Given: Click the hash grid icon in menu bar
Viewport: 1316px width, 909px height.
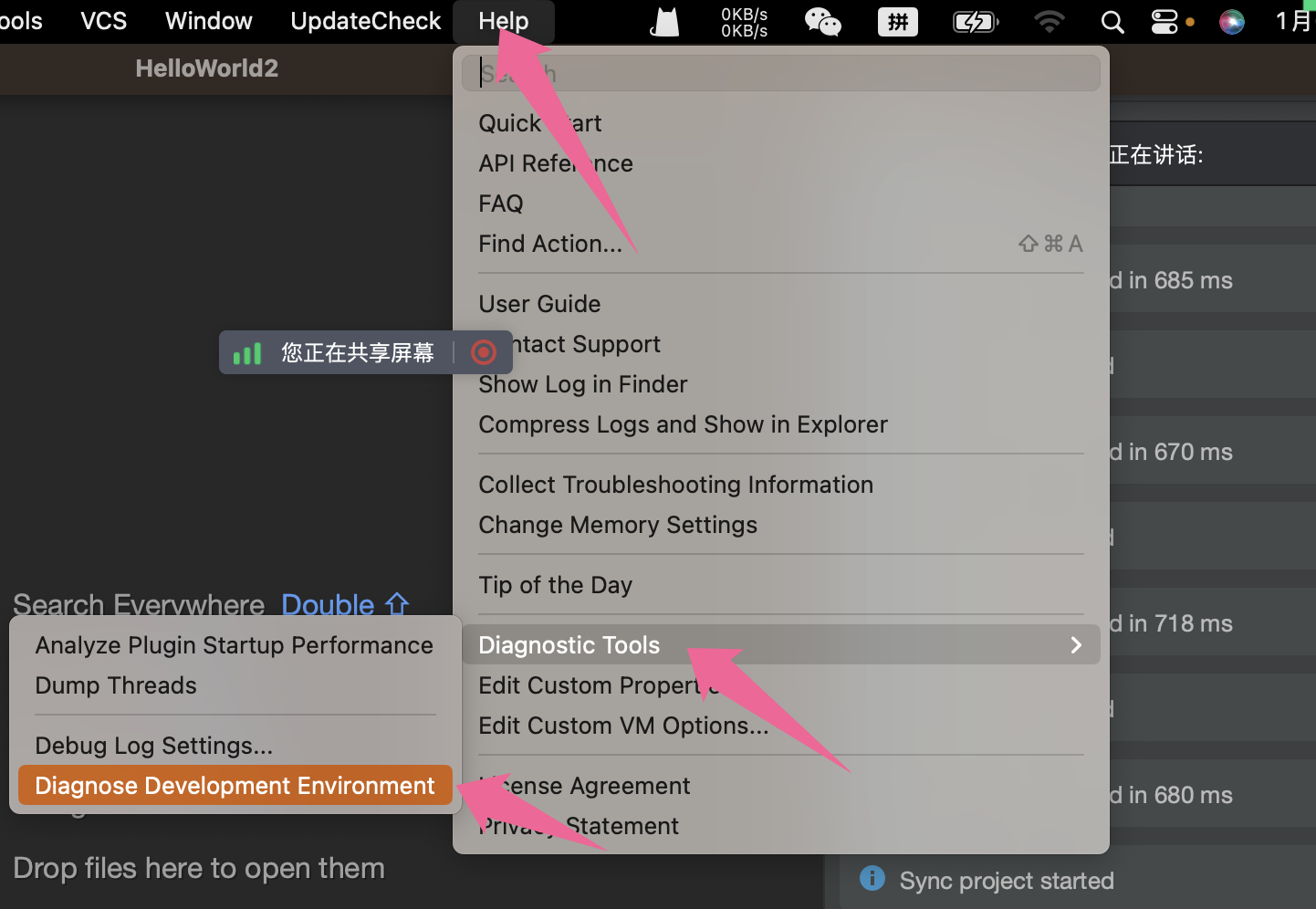Looking at the screenshot, I should point(898,21).
